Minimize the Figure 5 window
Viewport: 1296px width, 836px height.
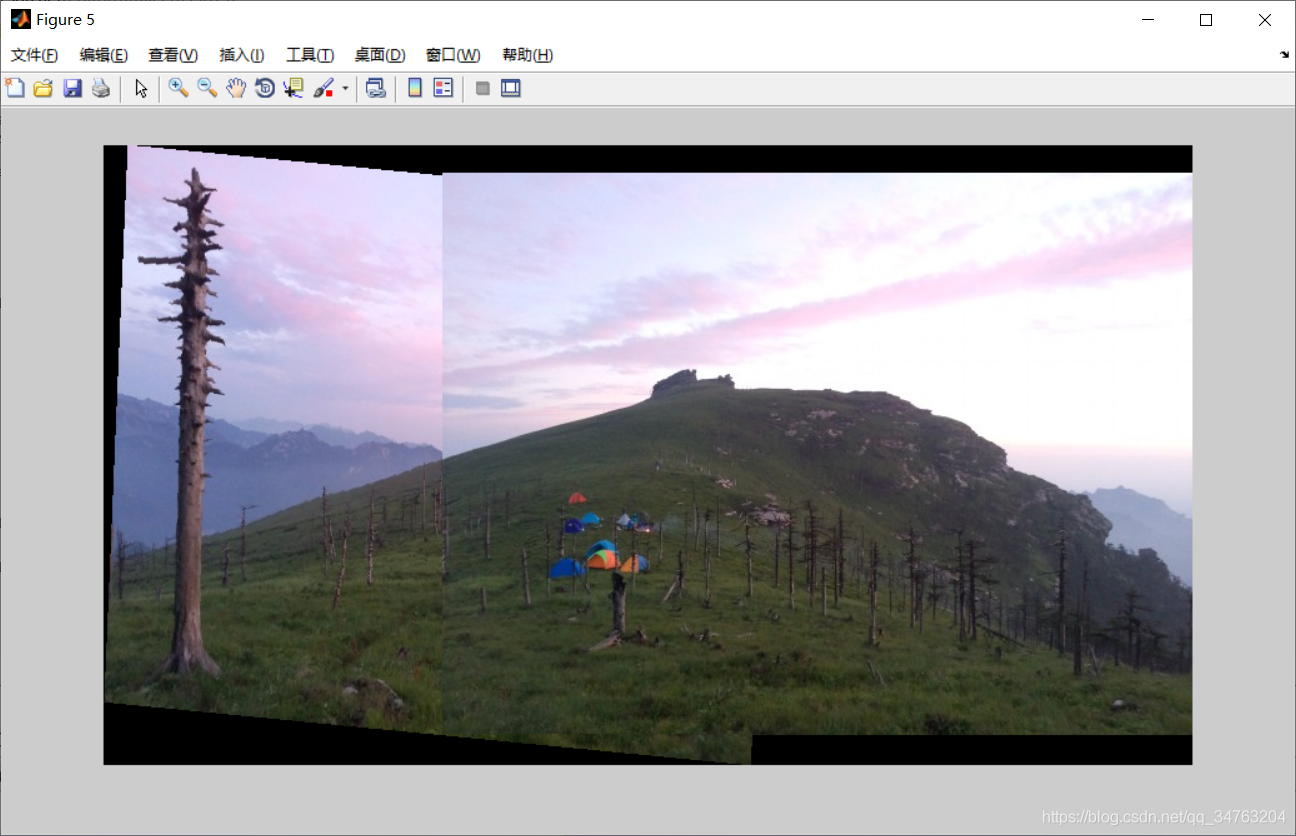click(x=1148, y=20)
